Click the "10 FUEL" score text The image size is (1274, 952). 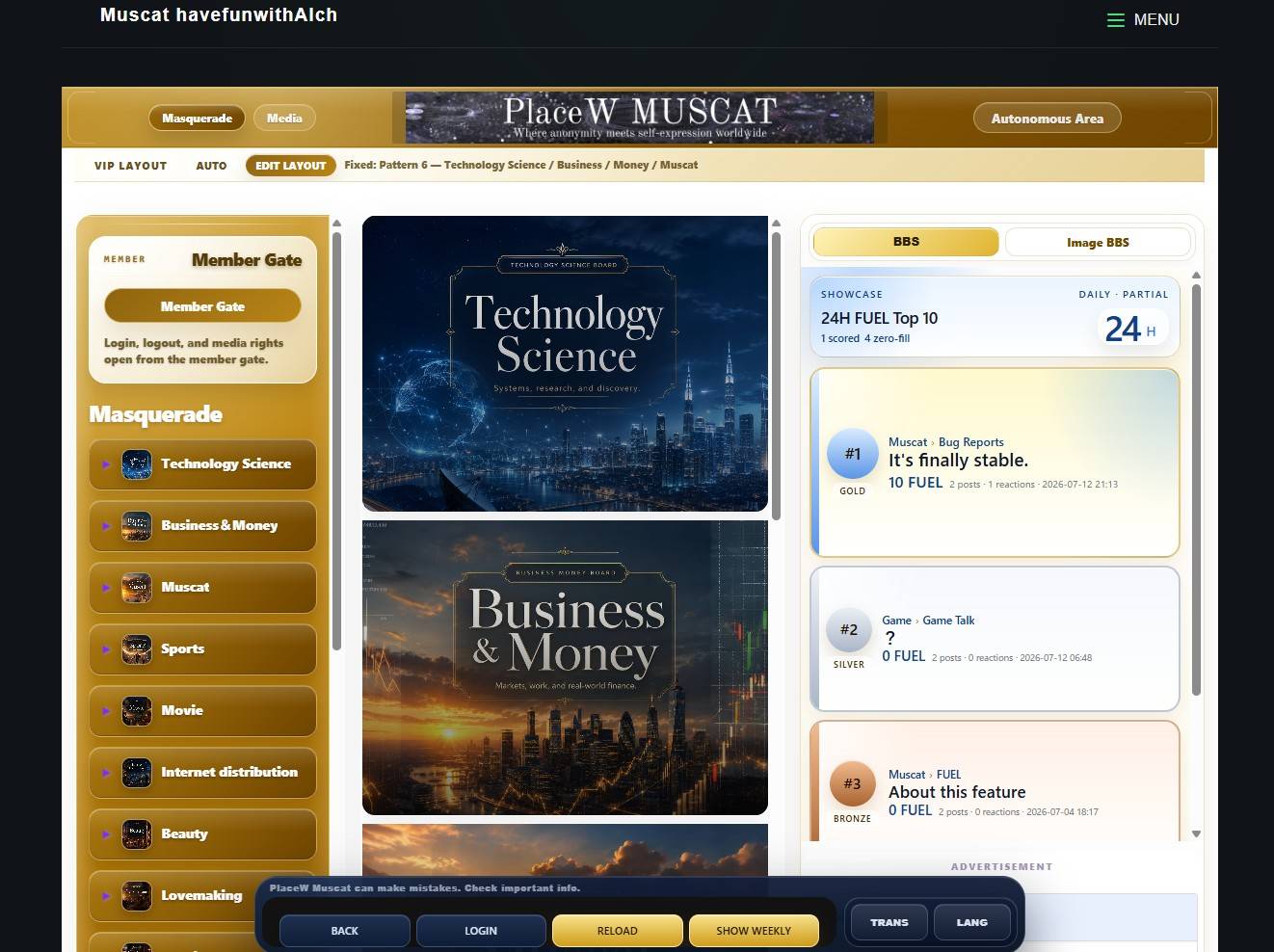(916, 483)
